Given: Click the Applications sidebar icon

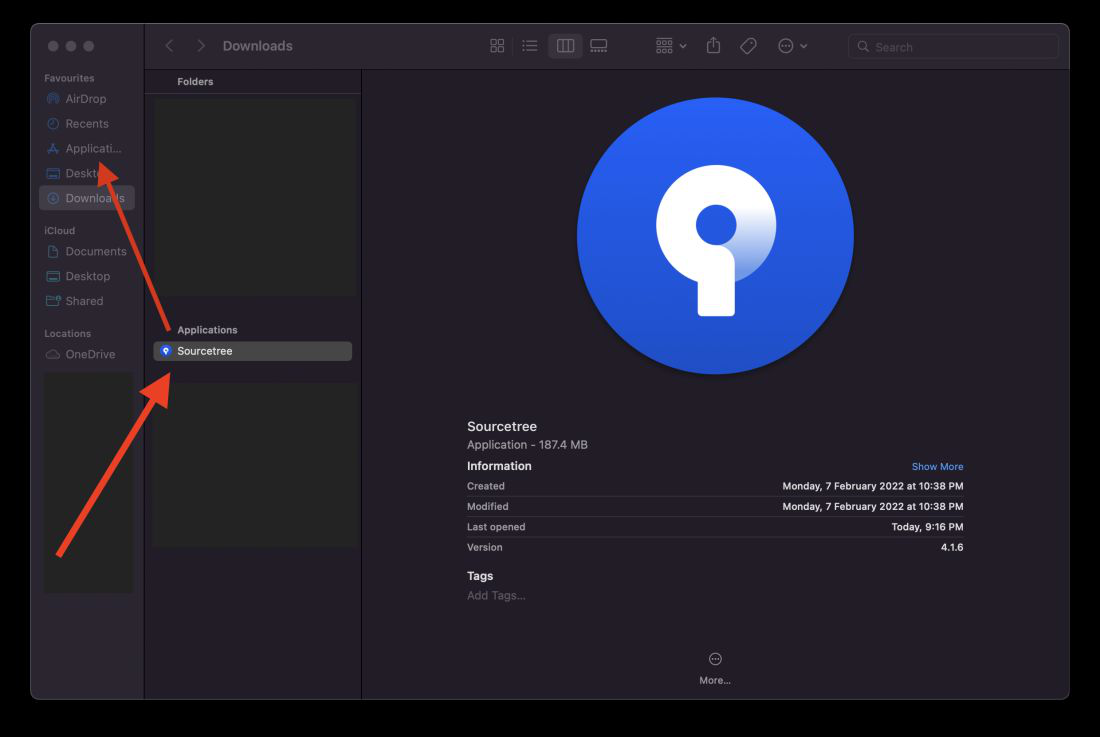Looking at the screenshot, I should (x=53, y=149).
